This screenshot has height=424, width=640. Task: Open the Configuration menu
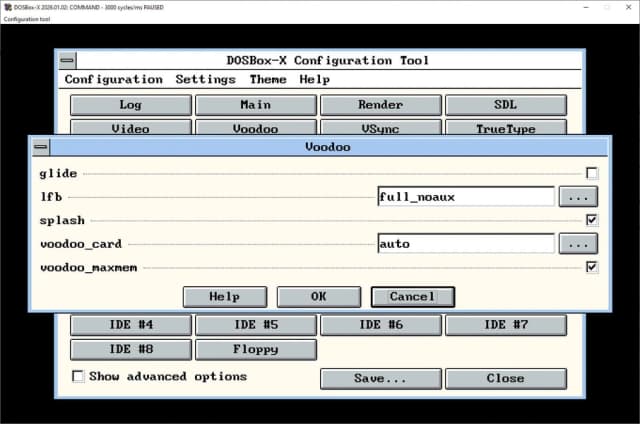coord(114,79)
